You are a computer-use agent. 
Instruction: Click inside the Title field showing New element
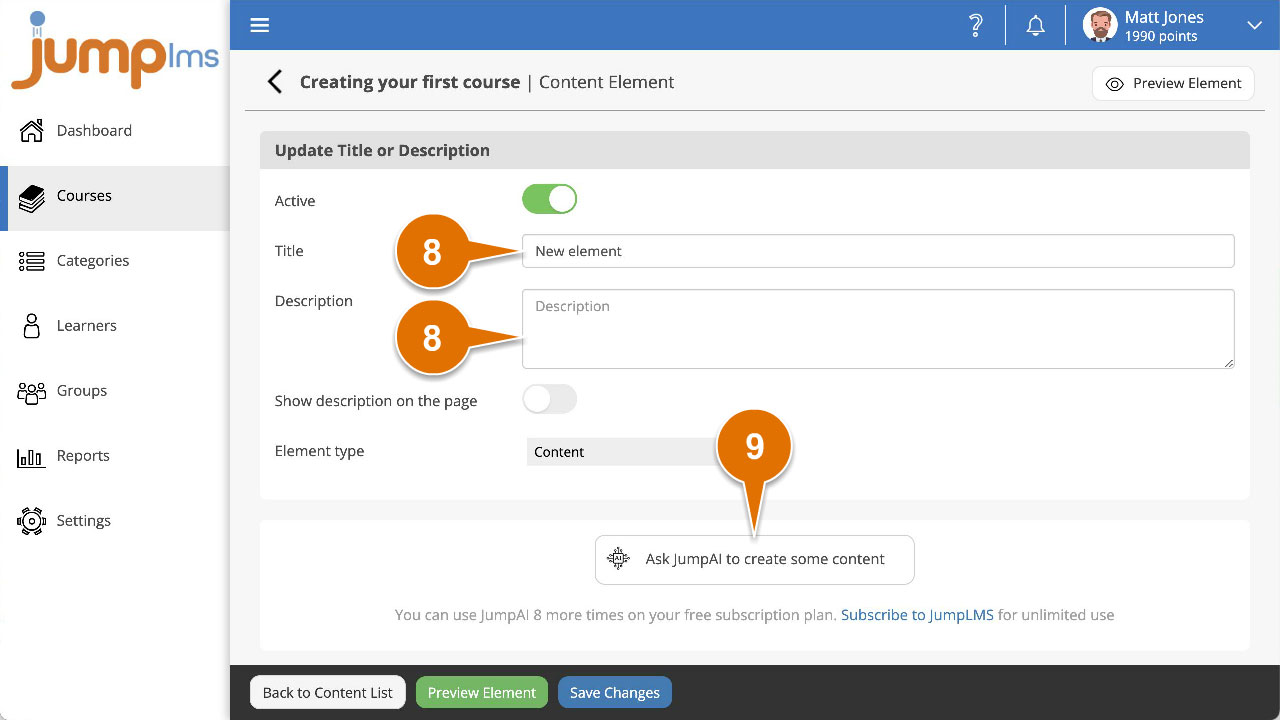click(x=878, y=251)
